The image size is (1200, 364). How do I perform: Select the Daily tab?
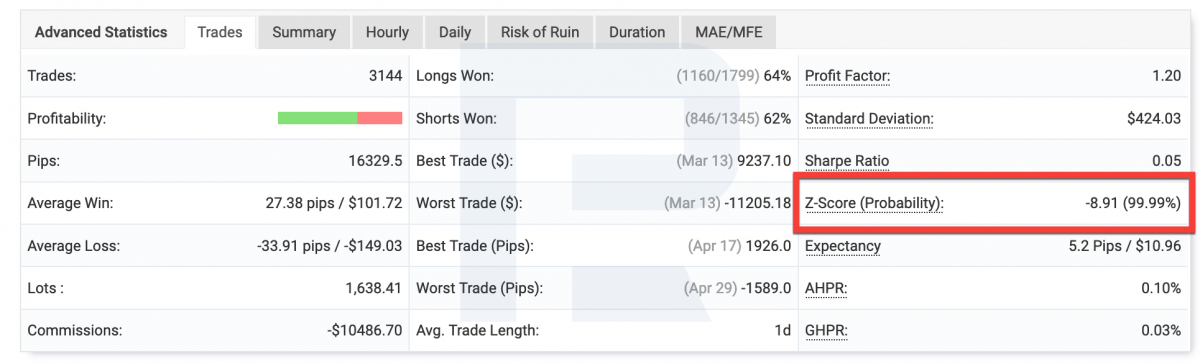tap(455, 32)
